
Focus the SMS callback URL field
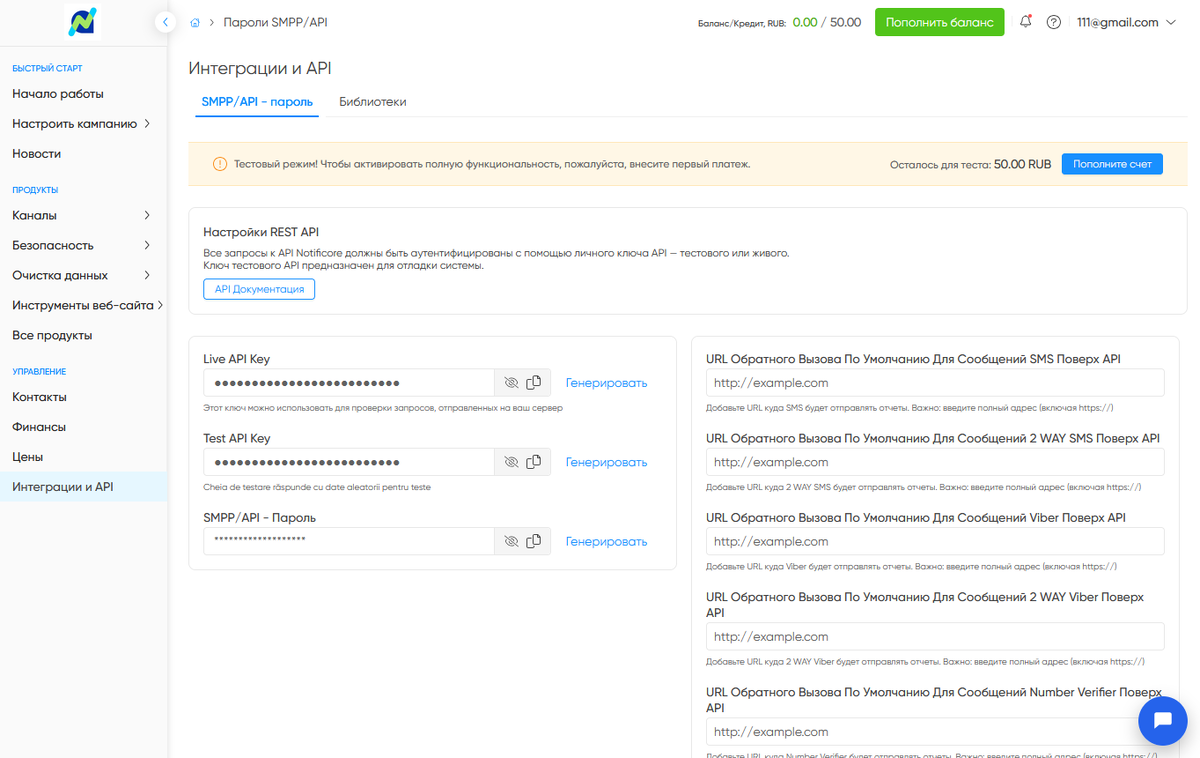pos(935,383)
